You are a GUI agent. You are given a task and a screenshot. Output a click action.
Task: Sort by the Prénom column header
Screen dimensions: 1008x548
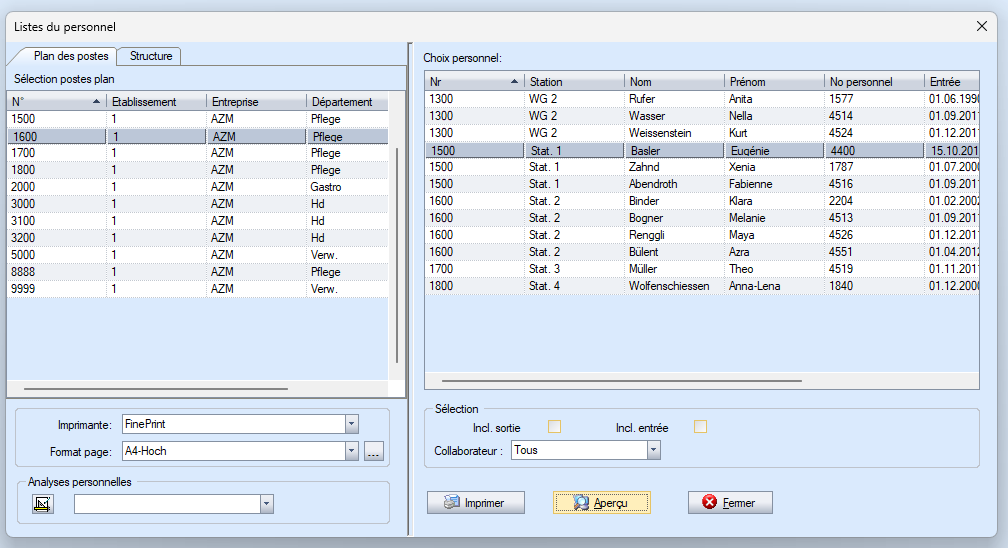click(773, 81)
